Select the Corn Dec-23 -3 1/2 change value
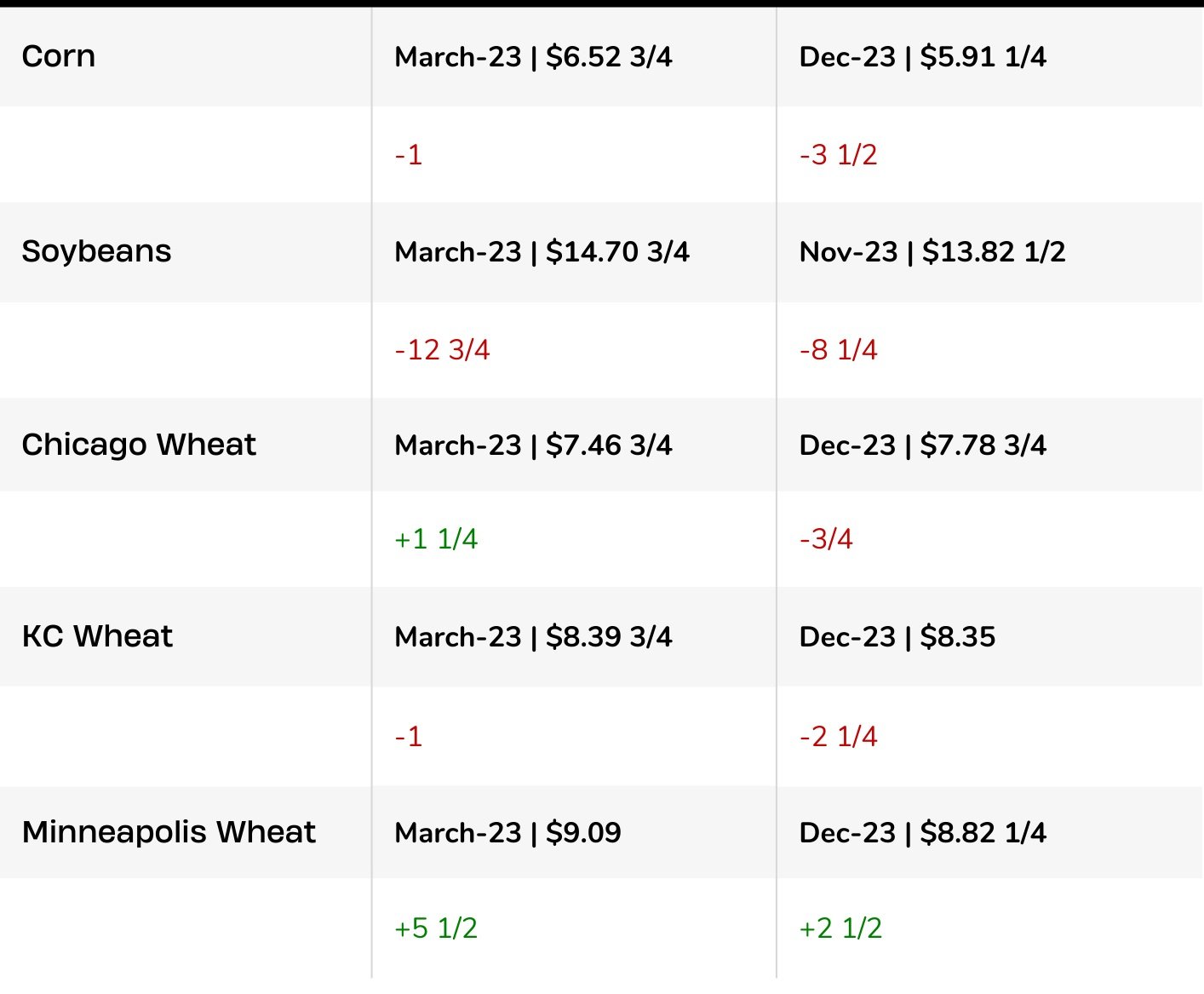Image resolution: width=1204 pixels, height=994 pixels. [x=839, y=155]
